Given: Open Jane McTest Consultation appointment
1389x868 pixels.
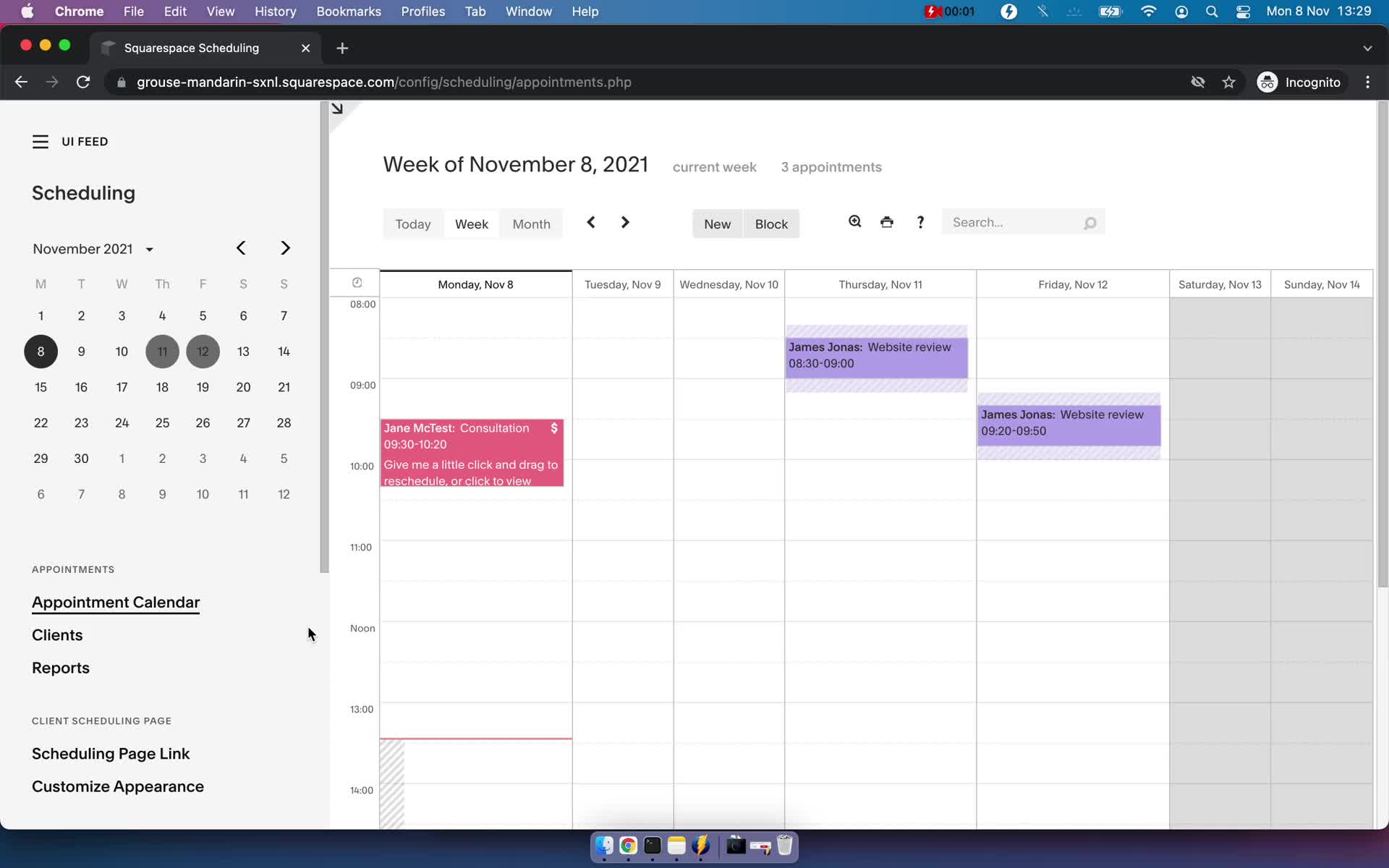Looking at the screenshot, I should tap(472, 453).
